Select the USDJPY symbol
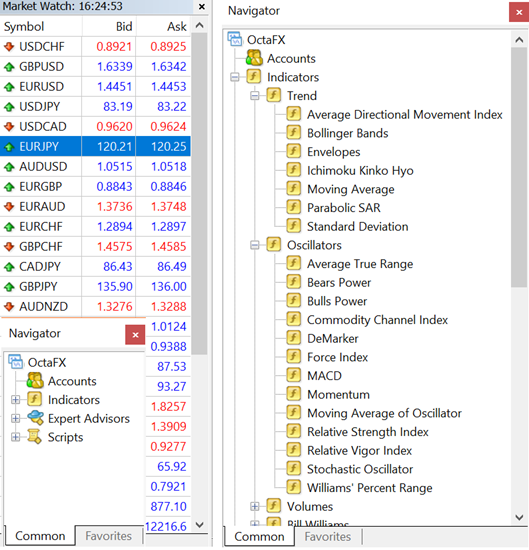 click(40, 106)
